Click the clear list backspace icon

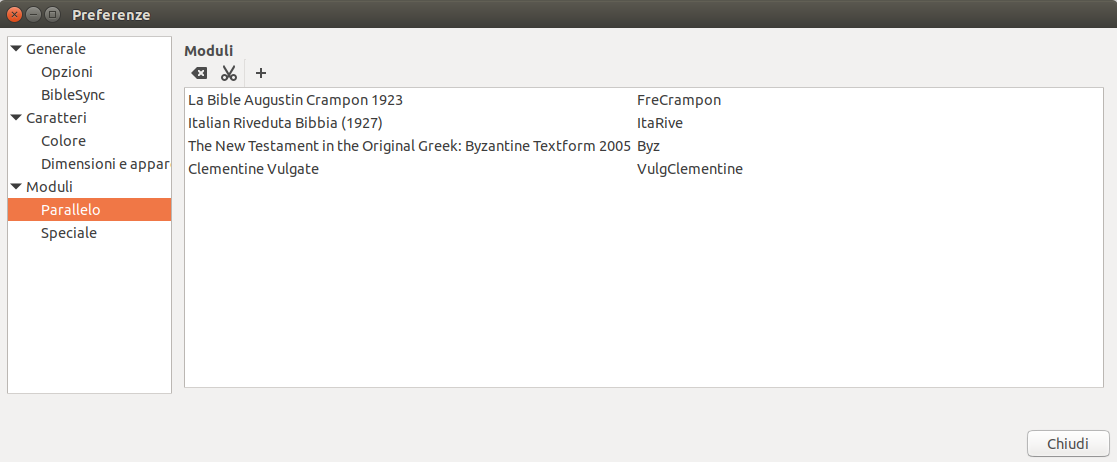[200, 73]
